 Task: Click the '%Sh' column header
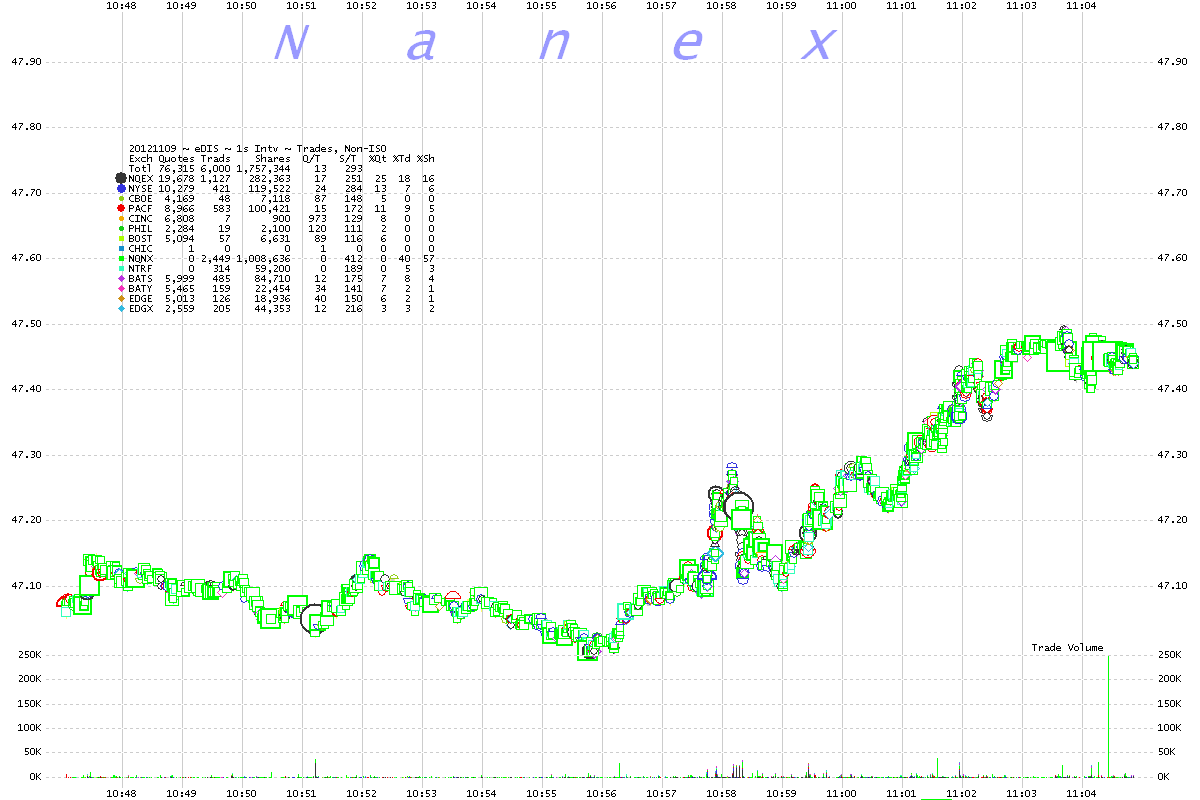point(426,158)
